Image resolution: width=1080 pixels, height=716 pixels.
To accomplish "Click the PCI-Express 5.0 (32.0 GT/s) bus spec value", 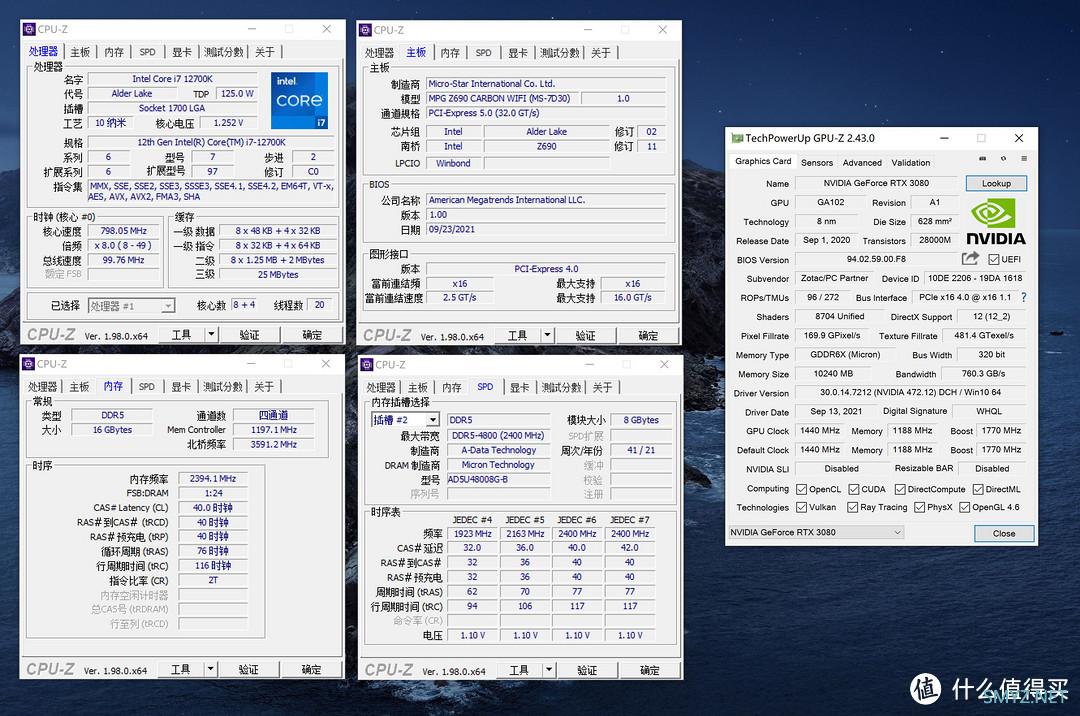I will [546, 113].
